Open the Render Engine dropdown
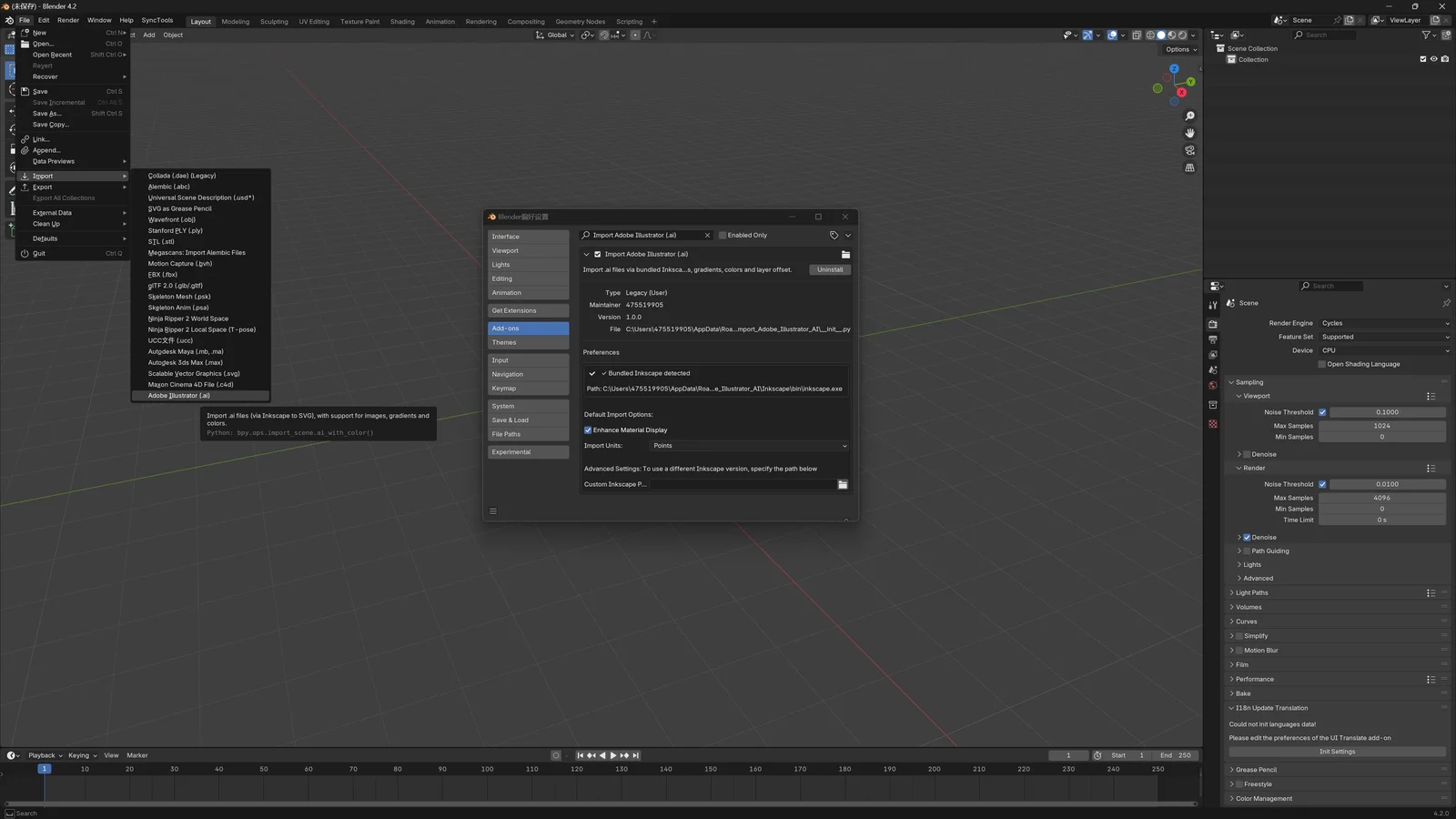Viewport: 1456px width, 819px height. point(1383,323)
